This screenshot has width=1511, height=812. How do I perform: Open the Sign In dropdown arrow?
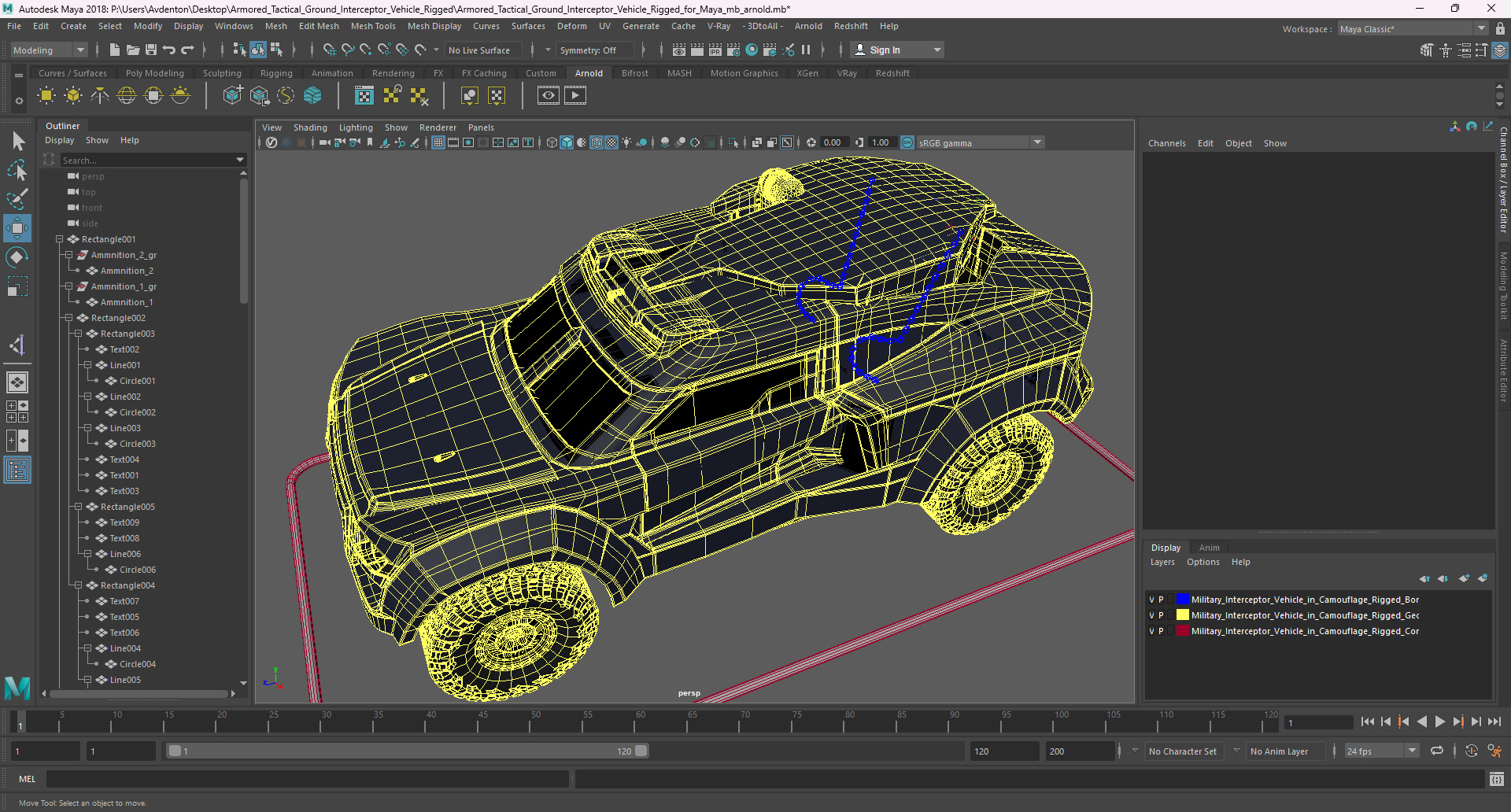937,50
